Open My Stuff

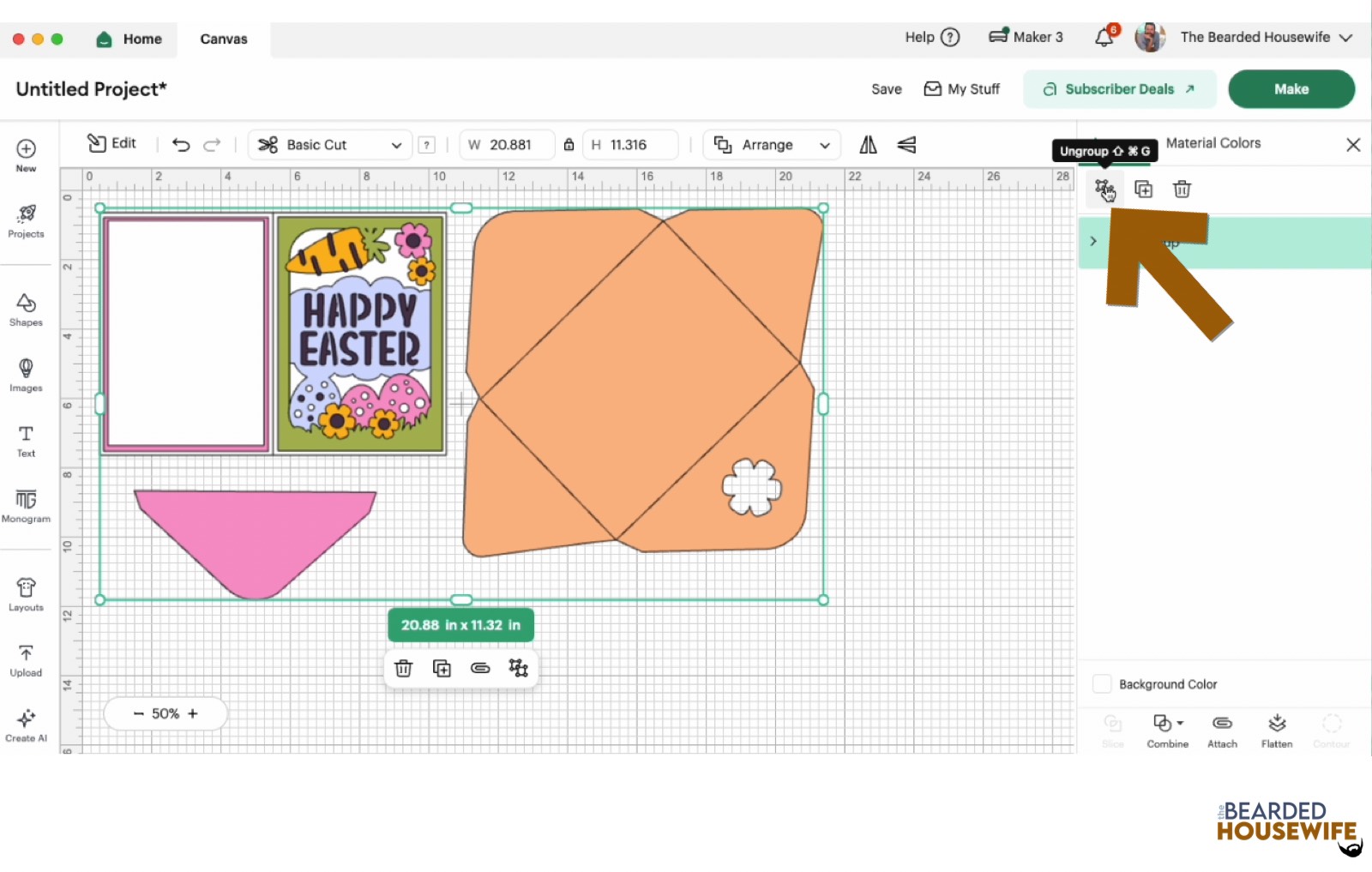coord(961,89)
